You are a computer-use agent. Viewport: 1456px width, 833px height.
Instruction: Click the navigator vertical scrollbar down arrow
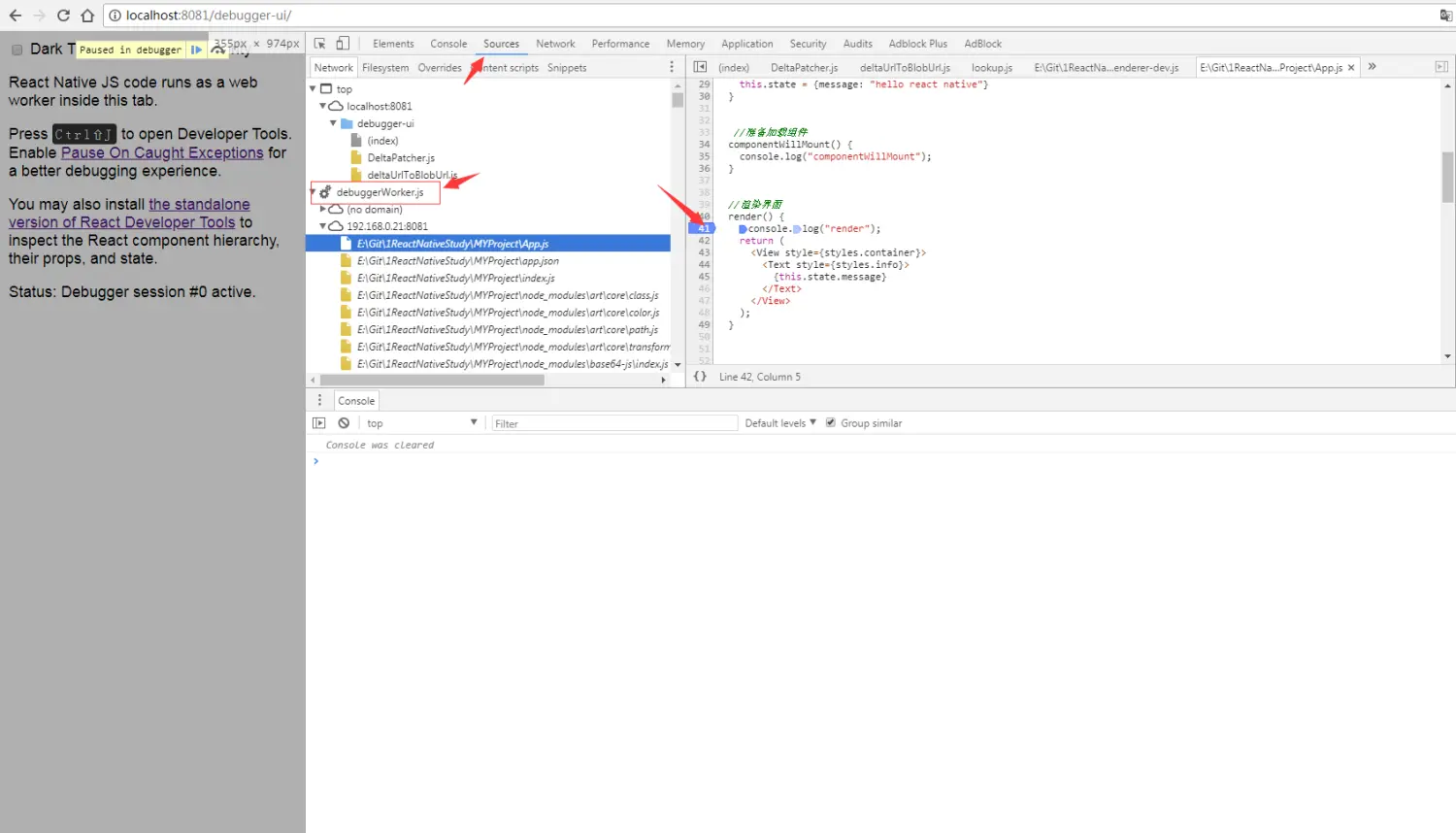coord(678,365)
